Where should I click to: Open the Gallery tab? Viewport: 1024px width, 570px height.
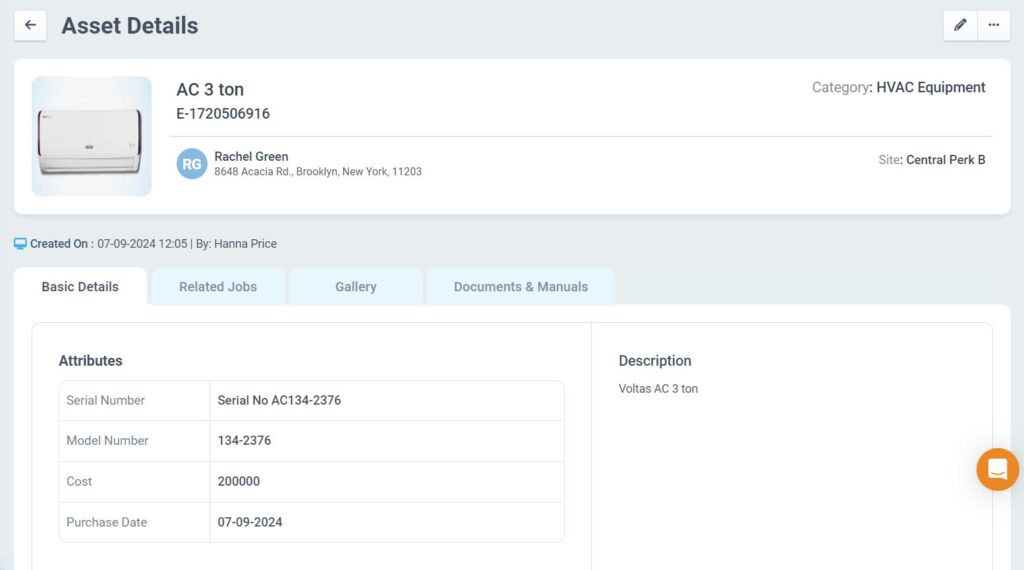355,287
